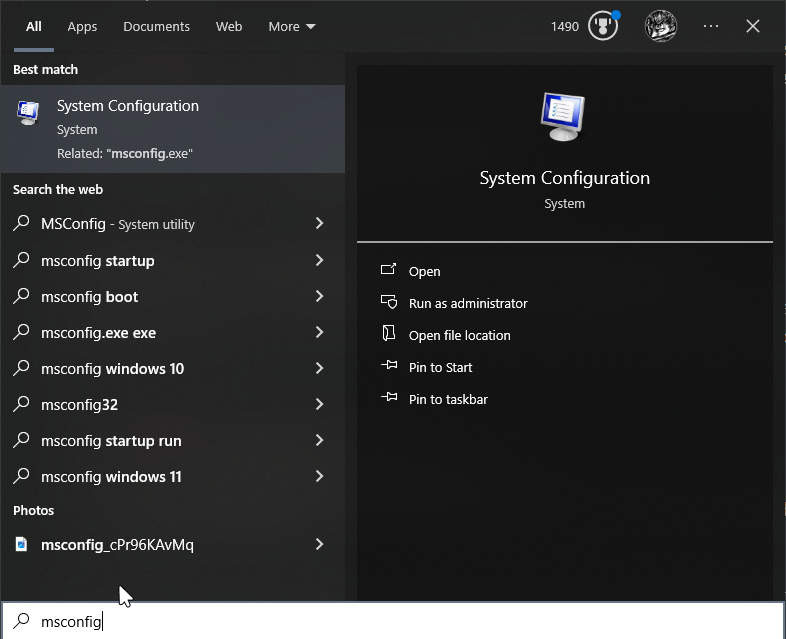Expand the msconfig startup suggestion arrow
Screen dimensions: 786x639
click(x=319, y=260)
